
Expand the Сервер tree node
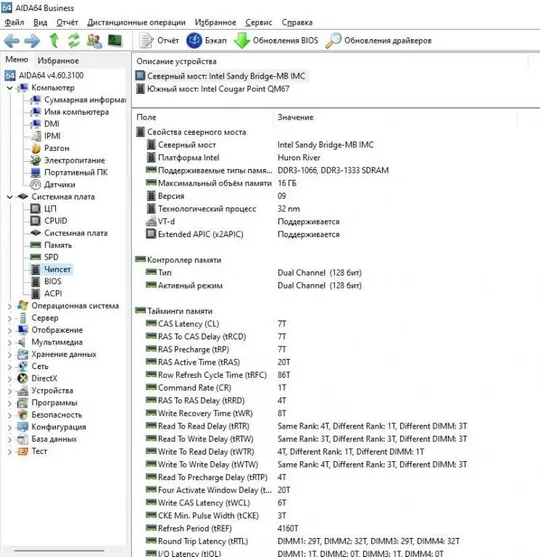click(10, 318)
